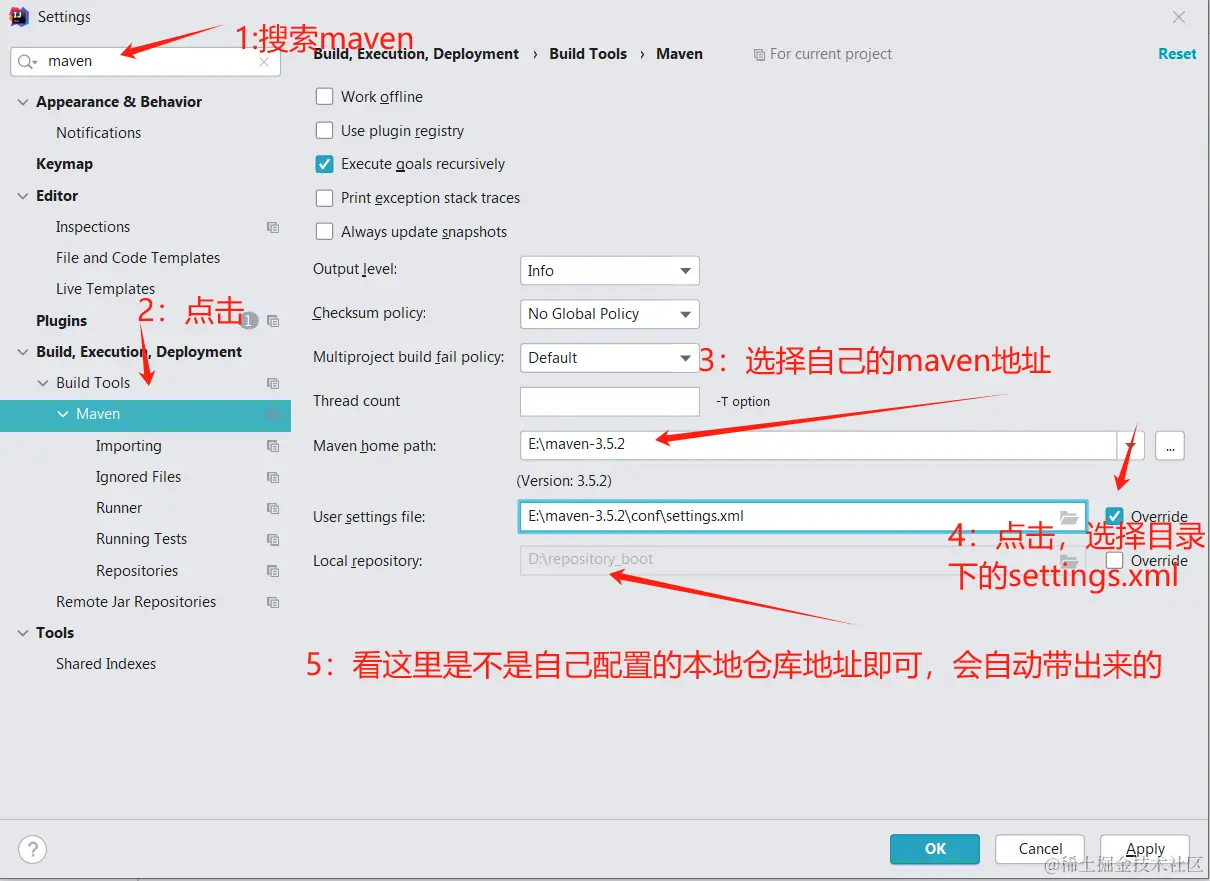Click the Build Tools breadcrumb
1210x881 pixels.
tap(588, 54)
